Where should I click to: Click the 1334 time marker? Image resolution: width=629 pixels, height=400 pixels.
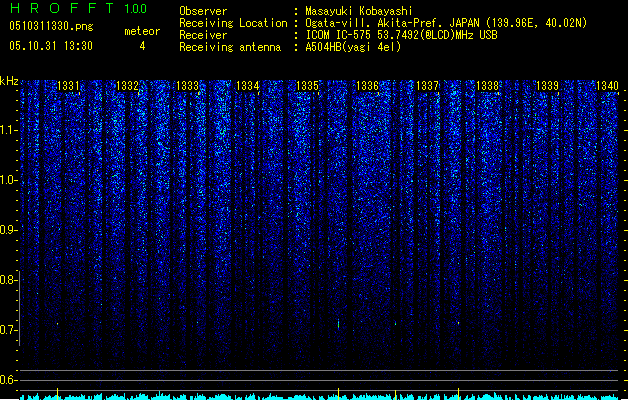click(248, 86)
